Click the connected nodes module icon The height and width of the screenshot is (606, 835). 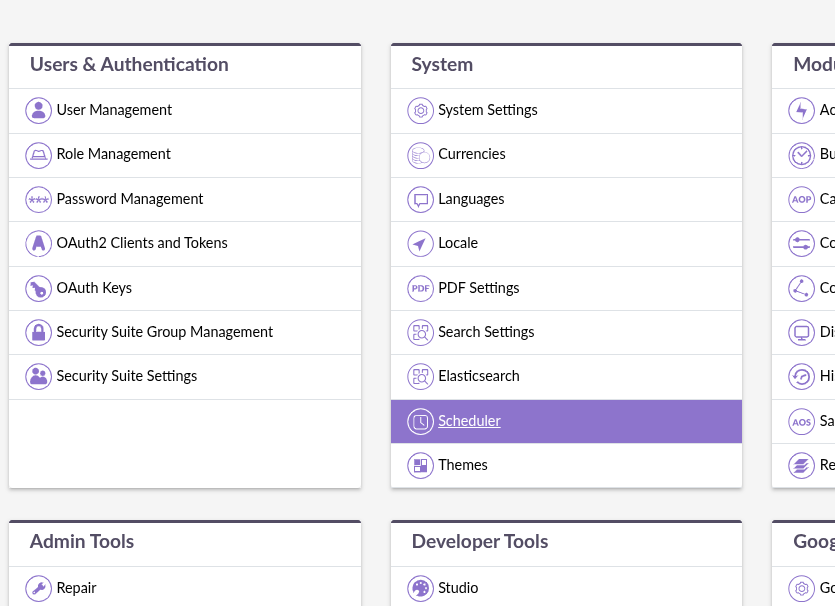(x=801, y=289)
